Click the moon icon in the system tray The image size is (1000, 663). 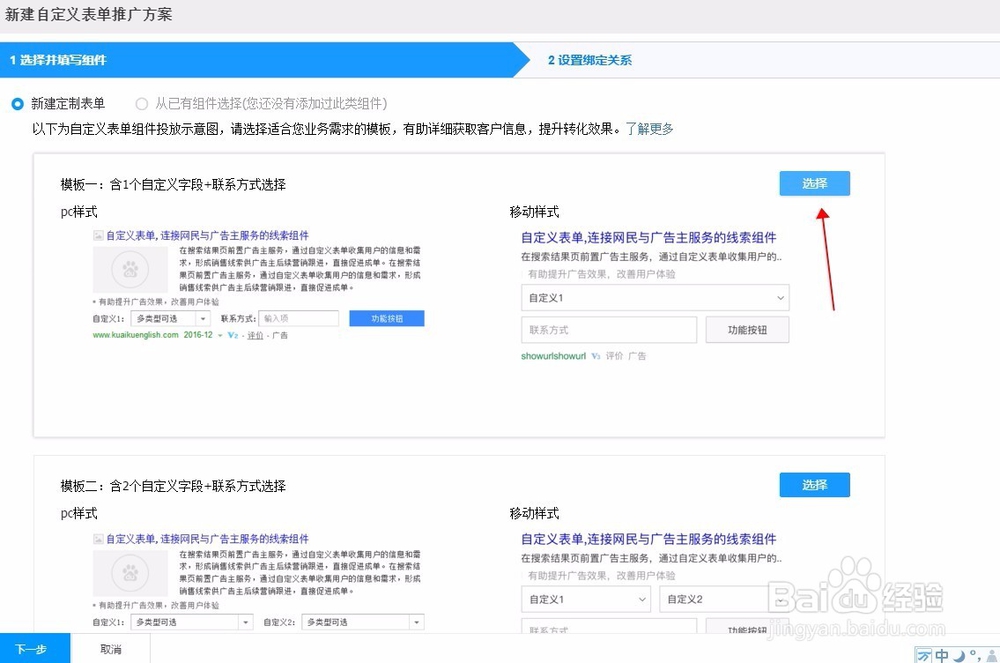coord(957,655)
